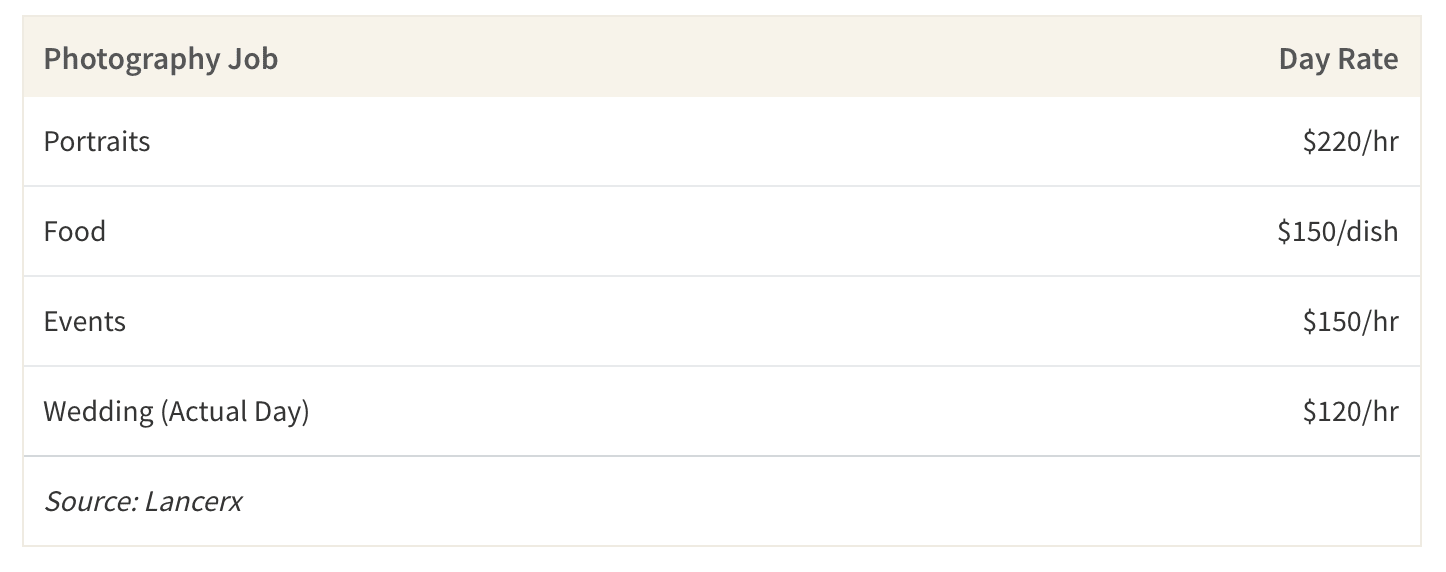Image resolution: width=1446 pixels, height=572 pixels.
Task: Select the Portraits row label
Action: point(97,141)
